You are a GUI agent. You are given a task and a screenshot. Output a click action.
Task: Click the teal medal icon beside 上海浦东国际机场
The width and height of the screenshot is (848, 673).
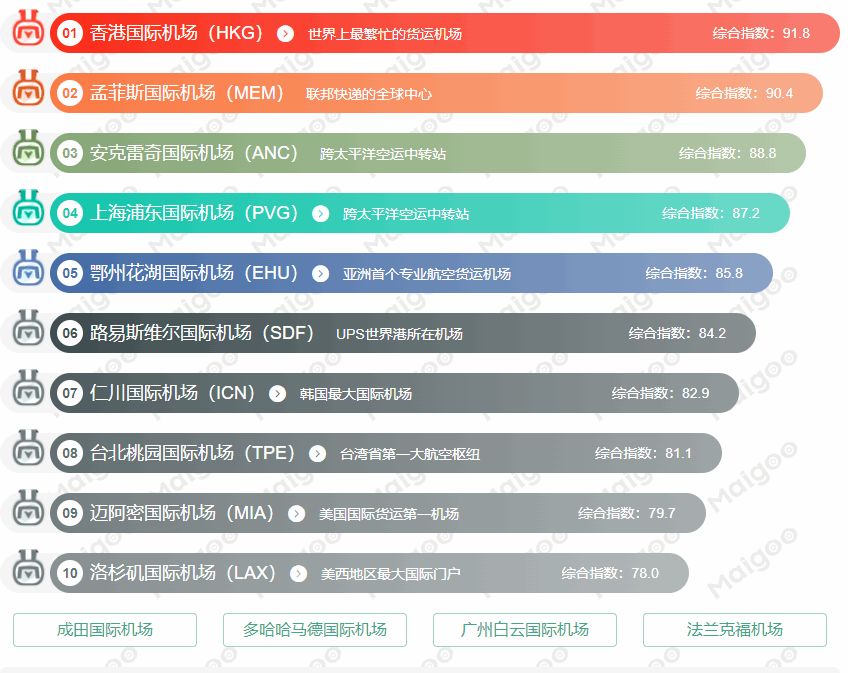(x=28, y=208)
